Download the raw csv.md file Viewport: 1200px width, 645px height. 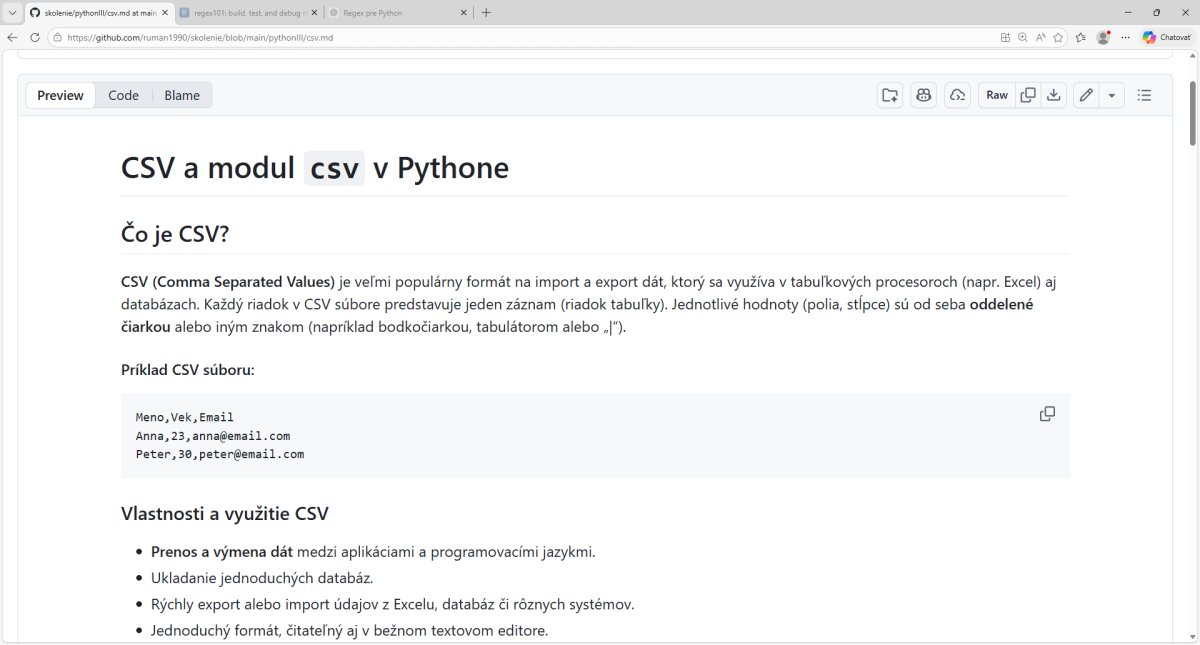1053,95
